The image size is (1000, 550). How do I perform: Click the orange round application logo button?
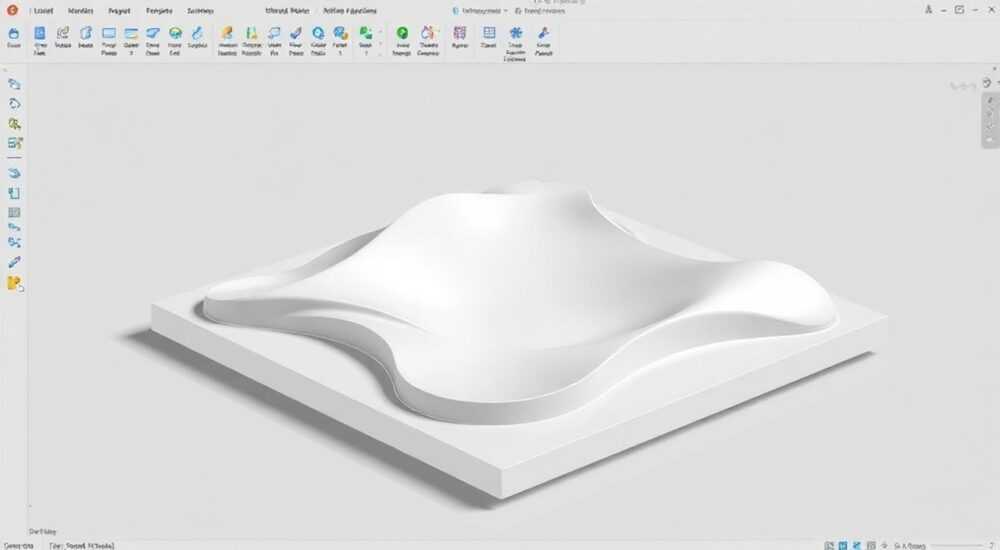(x=12, y=10)
